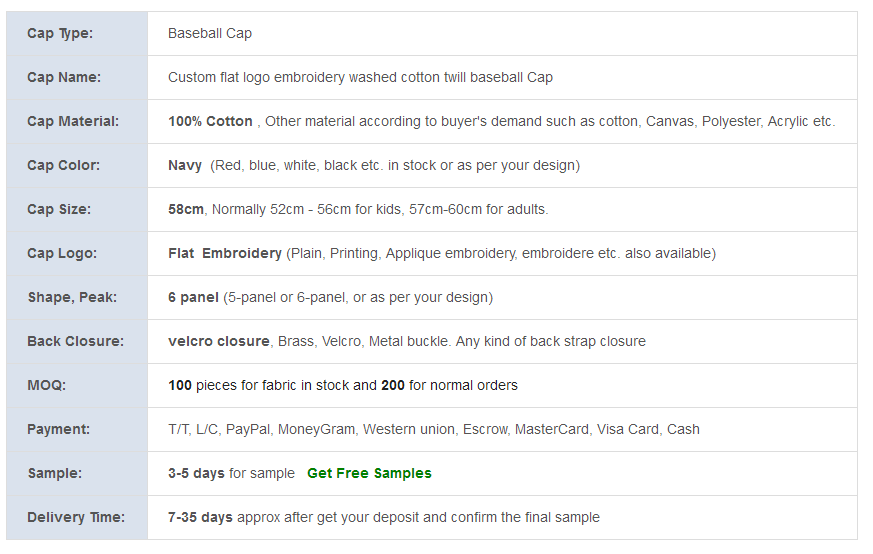
Task: Click the 100% Cotton bold text
Action: point(210,121)
